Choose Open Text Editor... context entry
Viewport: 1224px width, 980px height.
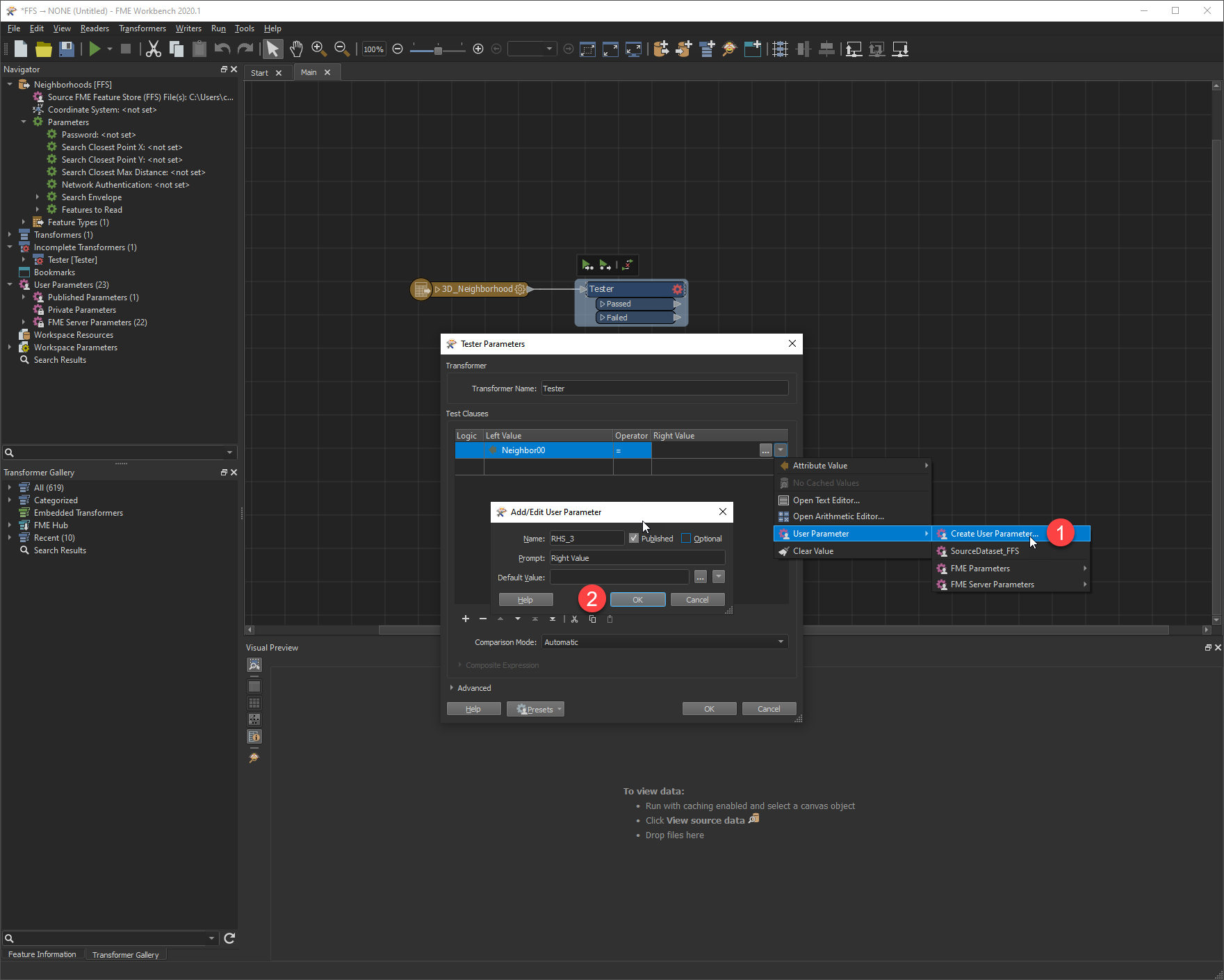[826, 500]
